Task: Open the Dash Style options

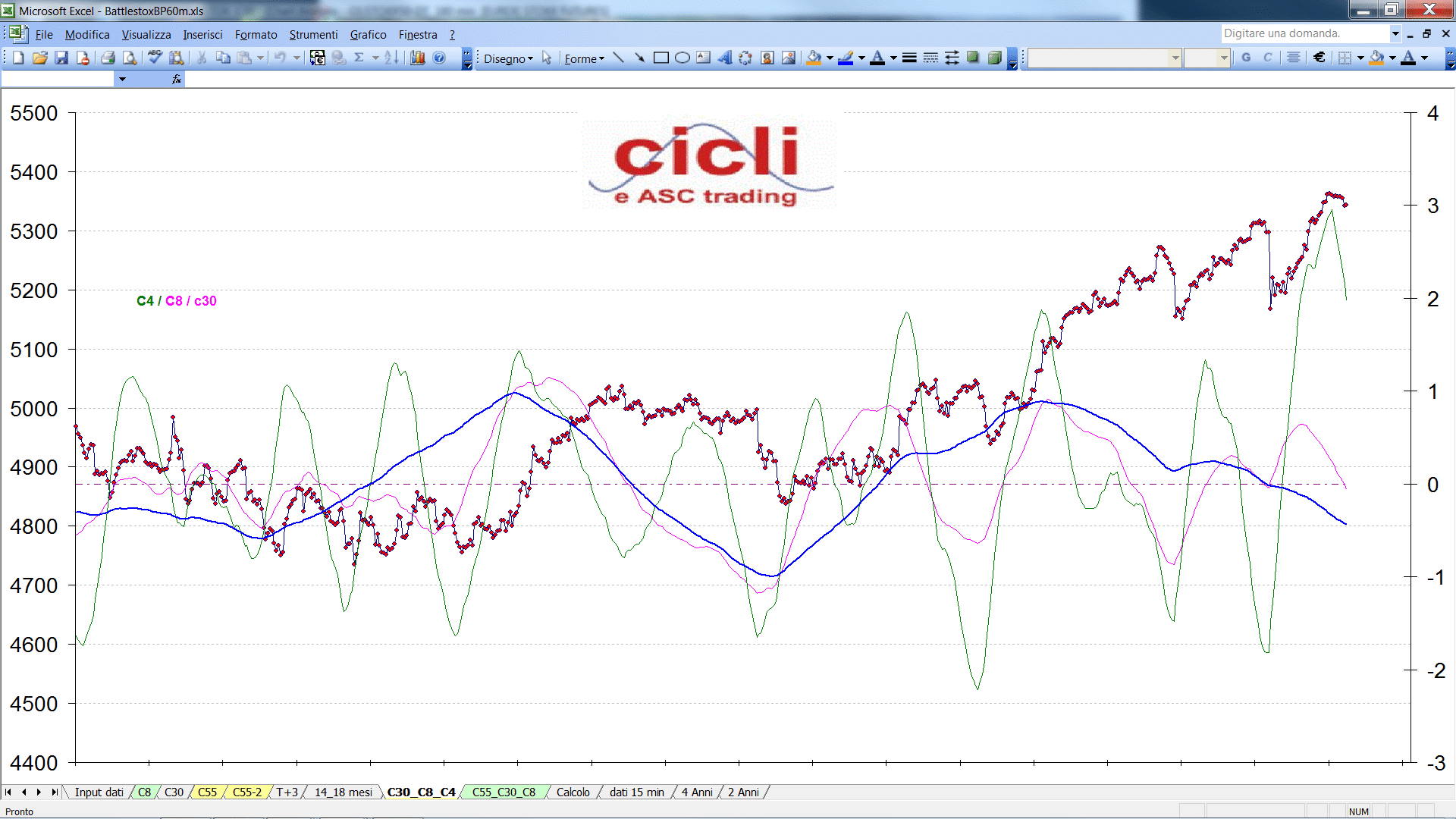Action: [930, 58]
